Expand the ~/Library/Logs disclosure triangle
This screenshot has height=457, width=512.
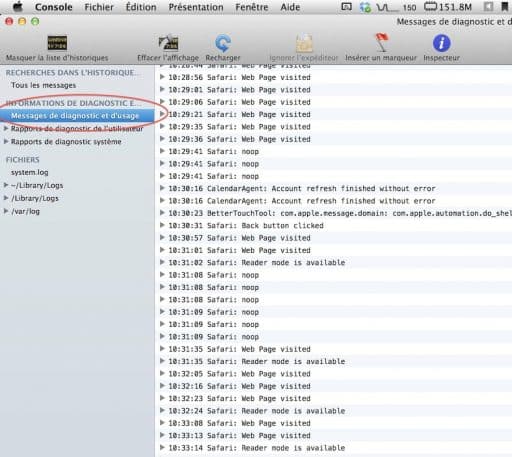pyautogui.click(x=6, y=185)
